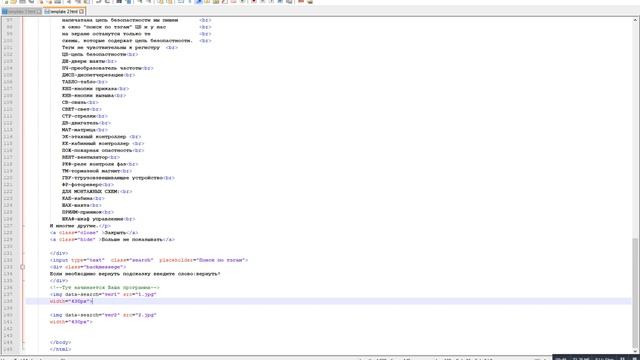Click the 'ПОЖ-пожарная опасность' line
Screen dimensions: 640x360
102,151
